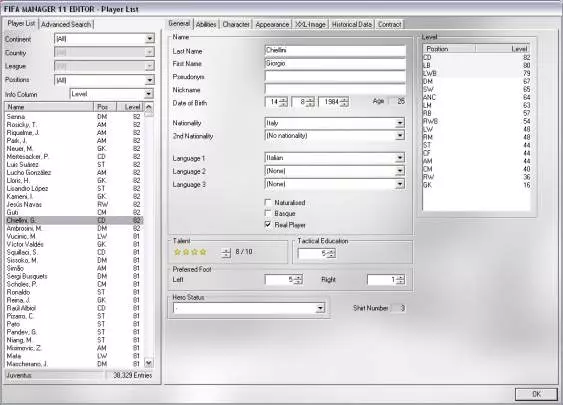Enable the Basque checkbox
The width and height of the screenshot is (563, 405).
268,213
